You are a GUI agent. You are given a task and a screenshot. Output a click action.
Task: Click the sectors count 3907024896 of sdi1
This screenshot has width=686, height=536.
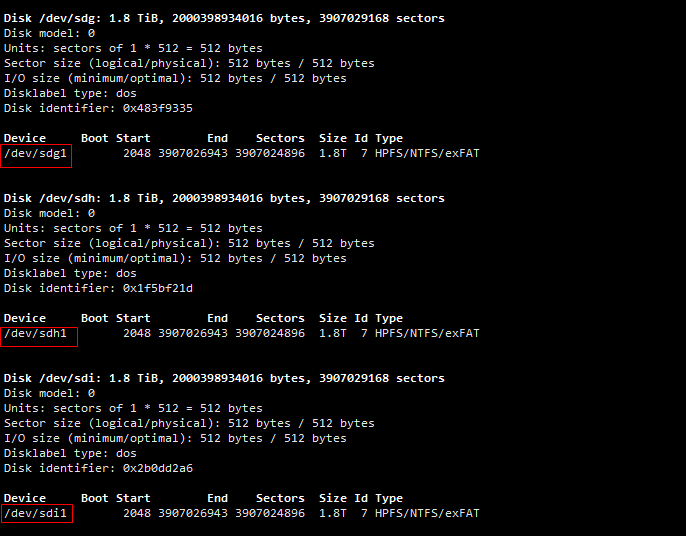point(270,513)
